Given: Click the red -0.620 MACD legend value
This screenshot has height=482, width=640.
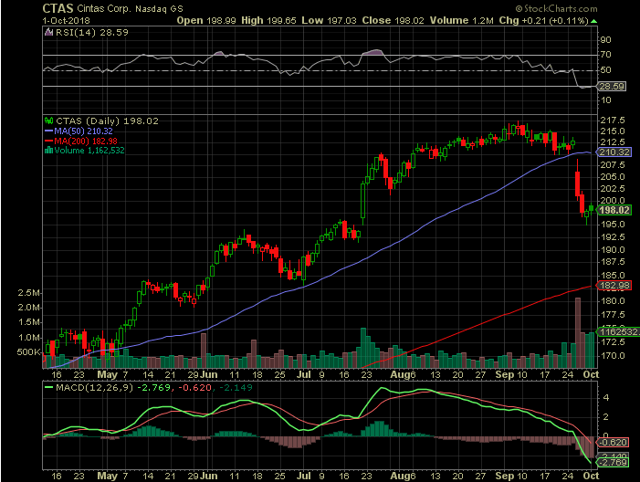Looking at the screenshot, I should pos(195,387).
